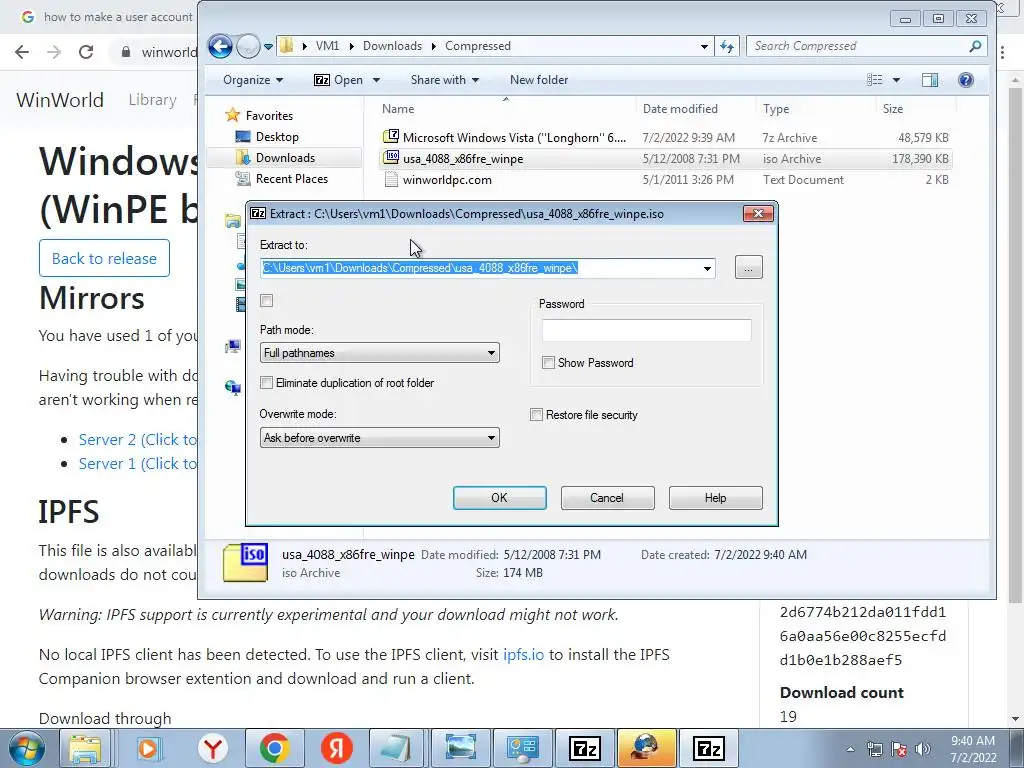This screenshot has height=768, width=1024.
Task: Click the text file icon of winworldpc.com
Action: 391,179
